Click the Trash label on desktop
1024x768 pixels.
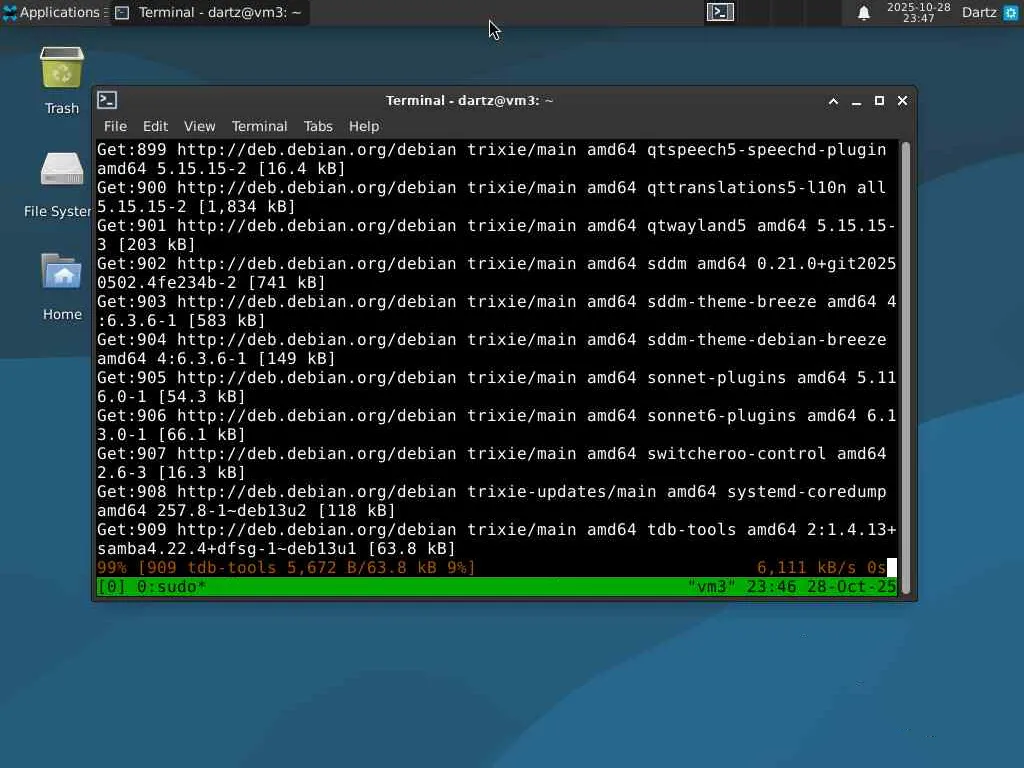(62, 108)
